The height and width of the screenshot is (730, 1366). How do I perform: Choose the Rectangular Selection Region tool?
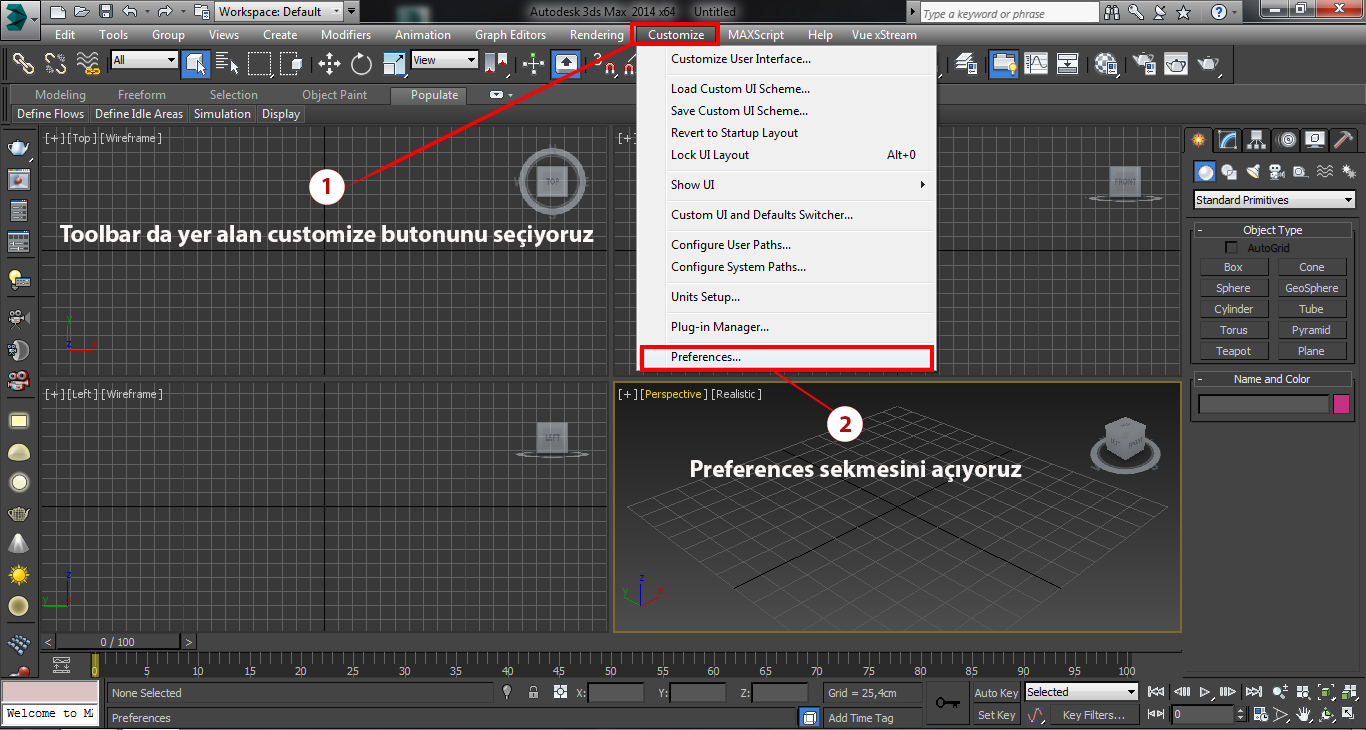click(x=260, y=63)
